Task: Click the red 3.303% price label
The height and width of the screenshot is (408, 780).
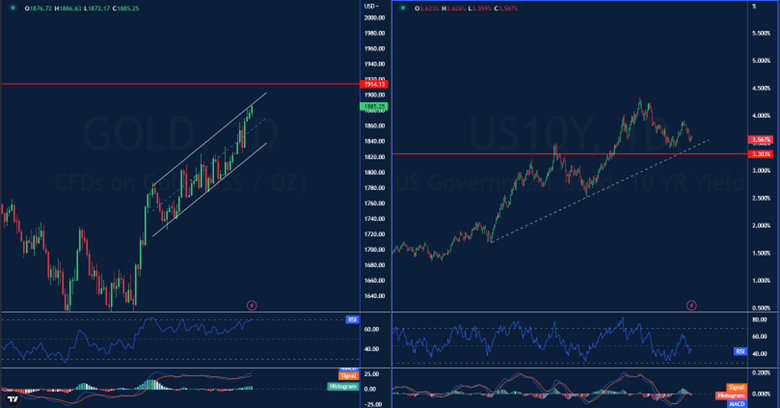Action: click(761, 154)
